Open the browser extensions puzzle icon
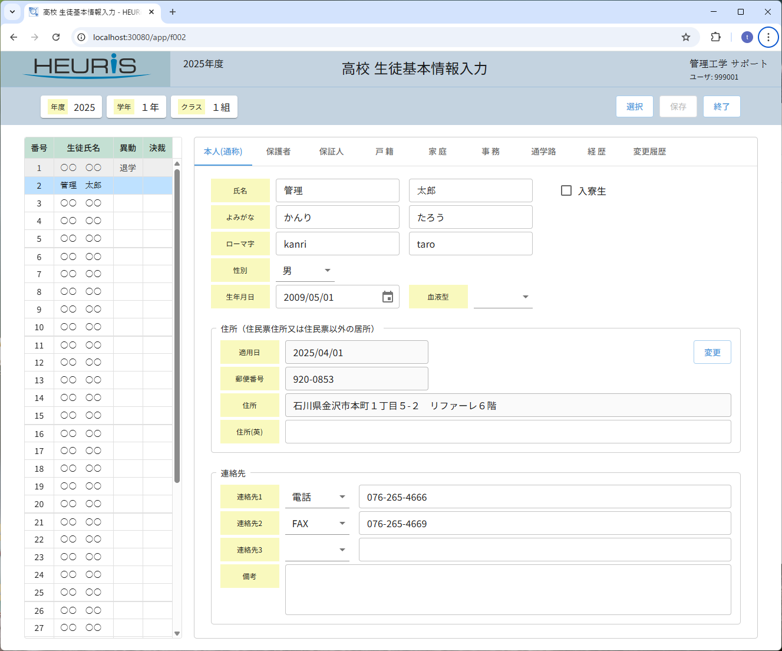The height and width of the screenshot is (651, 782). 716,37
